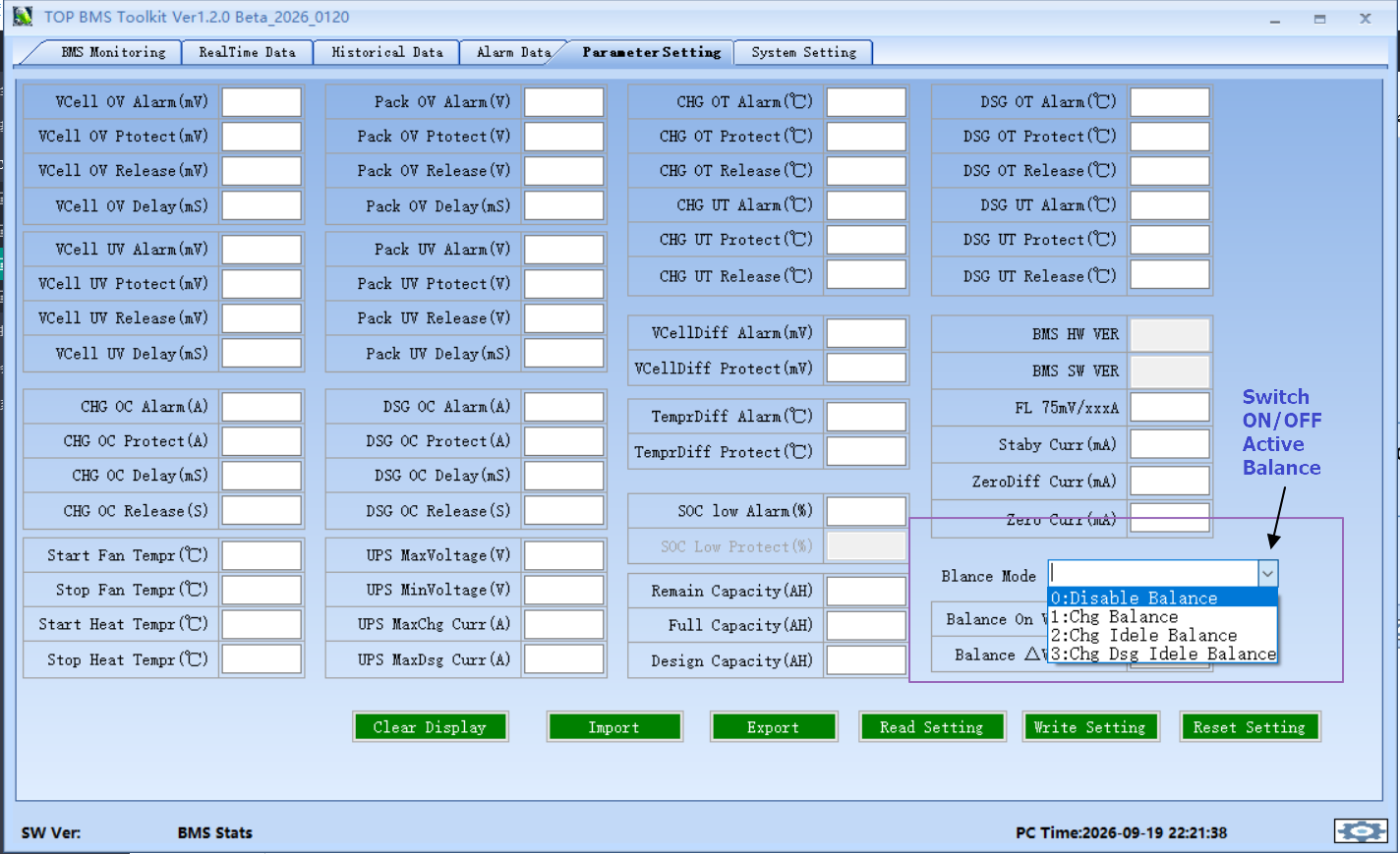Image resolution: width=1400 pixels, height=854 pixels.
Task: Click the Export button
Action: point(773,727)
